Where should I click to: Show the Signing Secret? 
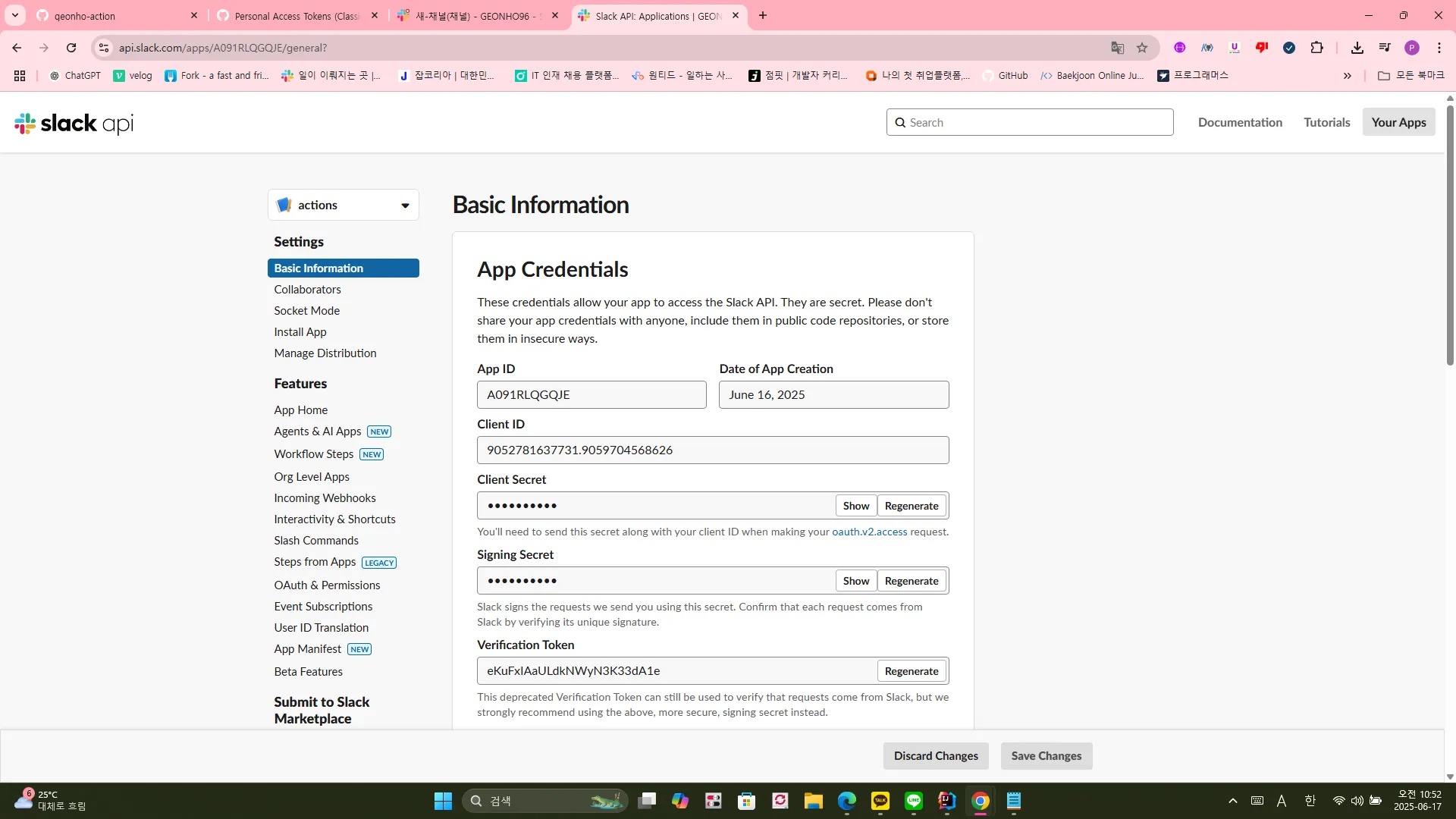856,581
